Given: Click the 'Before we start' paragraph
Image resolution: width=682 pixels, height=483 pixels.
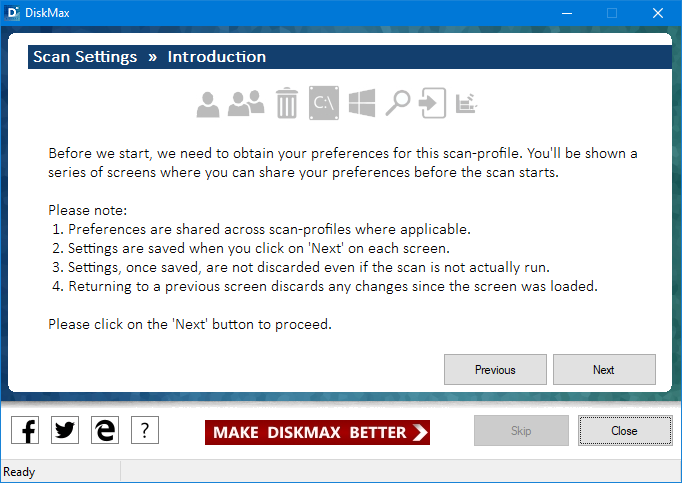Looking at the screenshot, I should click(x=343, y=163).
